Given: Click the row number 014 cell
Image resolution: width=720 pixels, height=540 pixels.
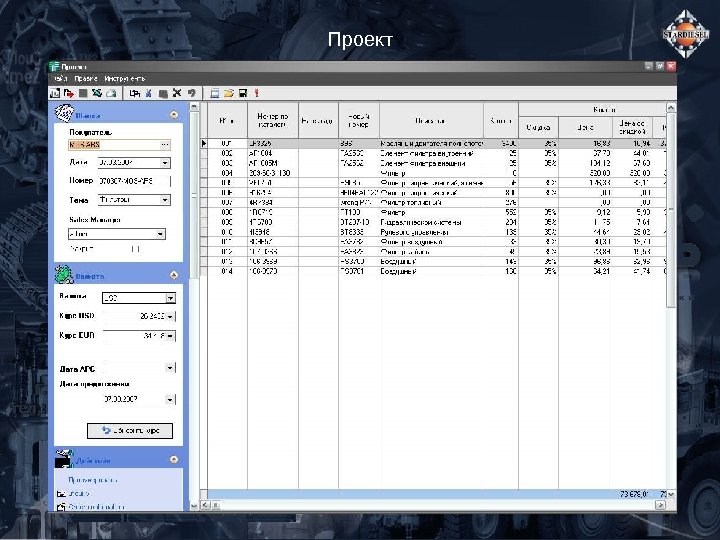Looking at the screenshot, I should 227,271.
